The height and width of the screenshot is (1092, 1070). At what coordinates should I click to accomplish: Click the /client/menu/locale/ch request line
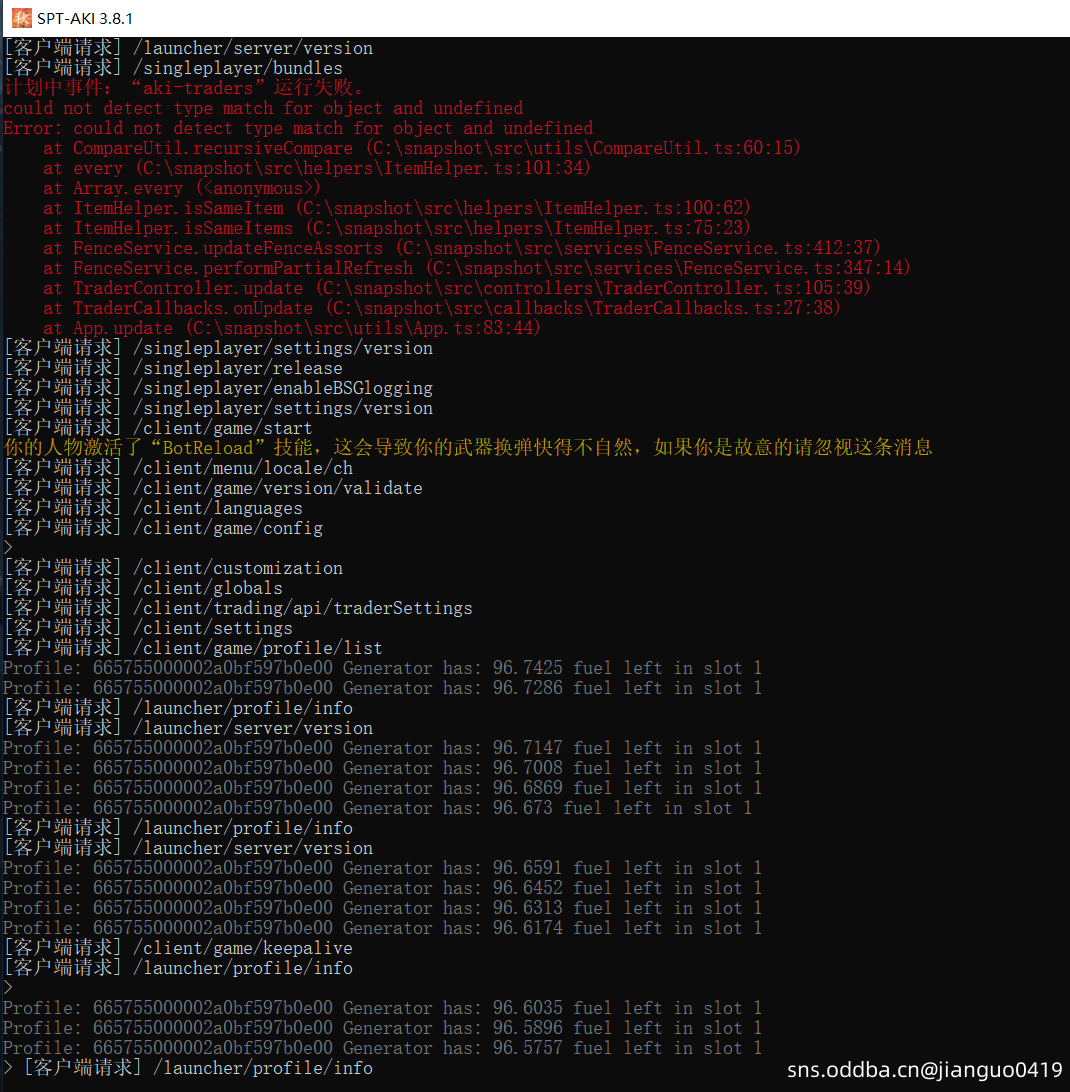[178, 468]
